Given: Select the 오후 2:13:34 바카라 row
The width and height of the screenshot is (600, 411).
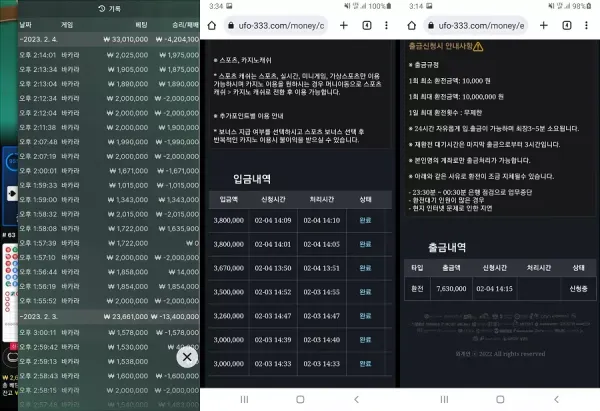Looking at the screenshot, I should pos(109,70).
